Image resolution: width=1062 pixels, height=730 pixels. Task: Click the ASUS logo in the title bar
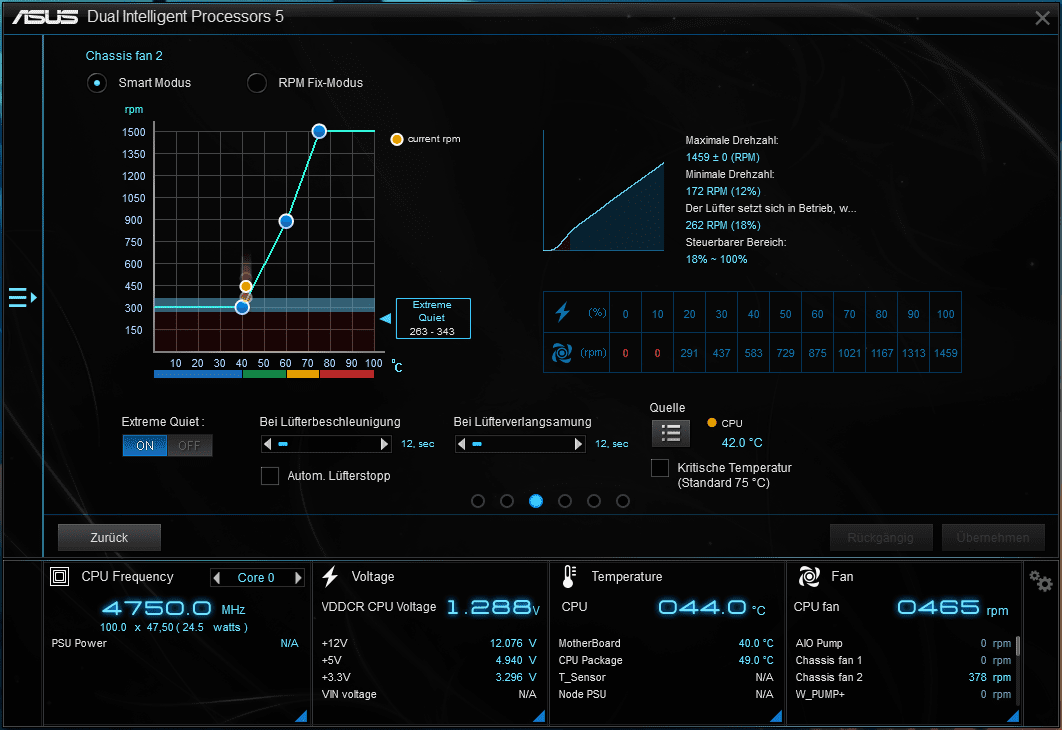(x=45, y=16)
